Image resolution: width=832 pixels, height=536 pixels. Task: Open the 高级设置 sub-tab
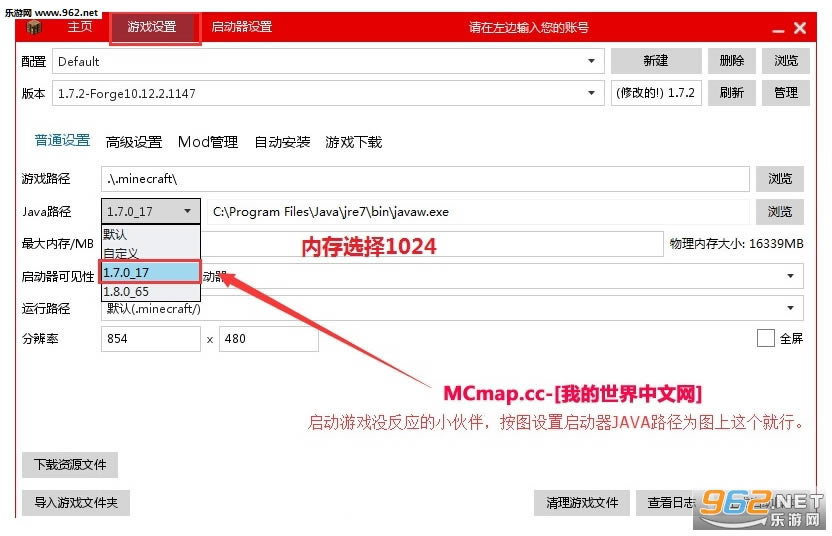tap(134, 142)
